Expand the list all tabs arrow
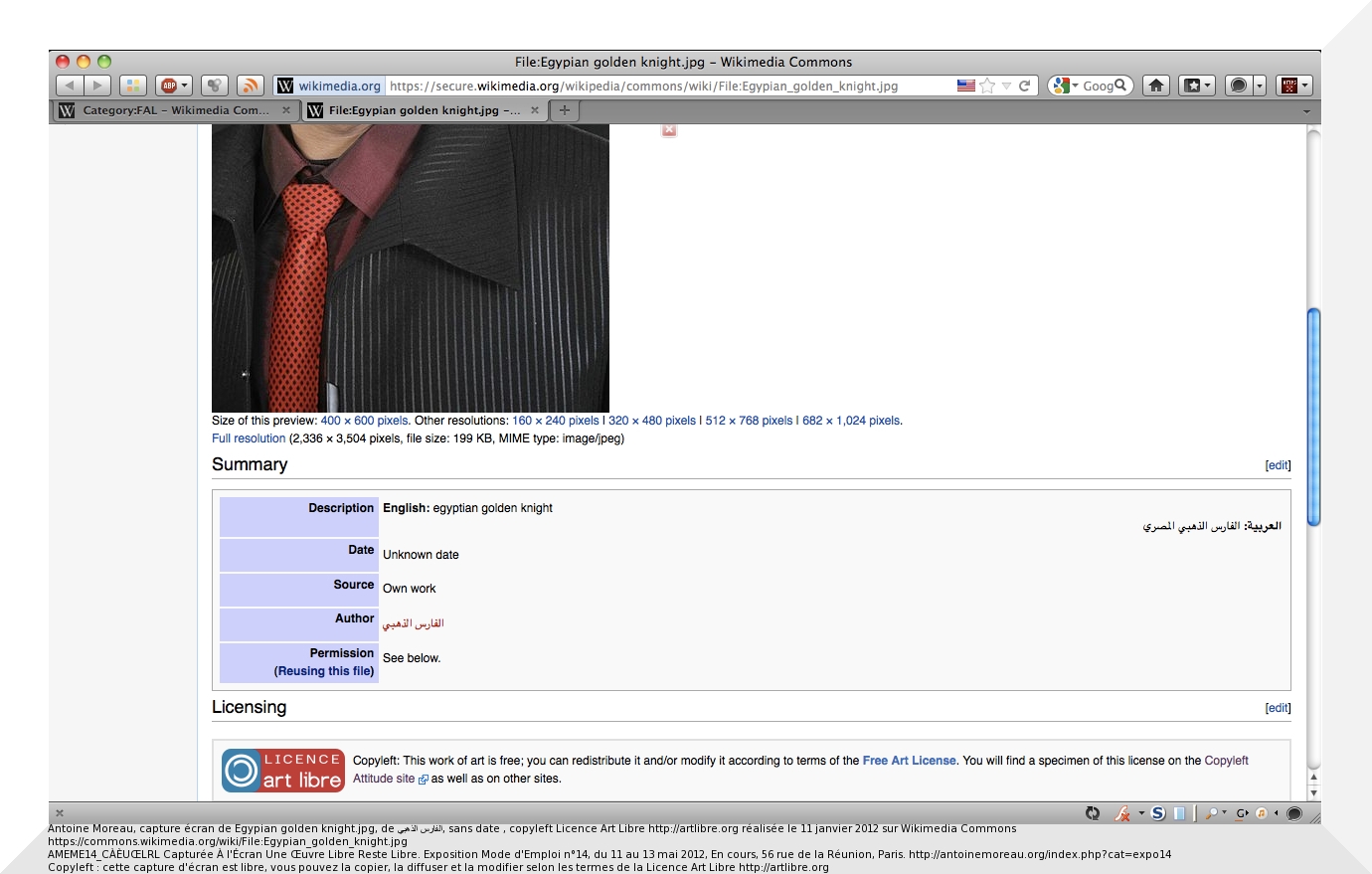The height and width of the screenshot is (874, 1372). 1306,111
